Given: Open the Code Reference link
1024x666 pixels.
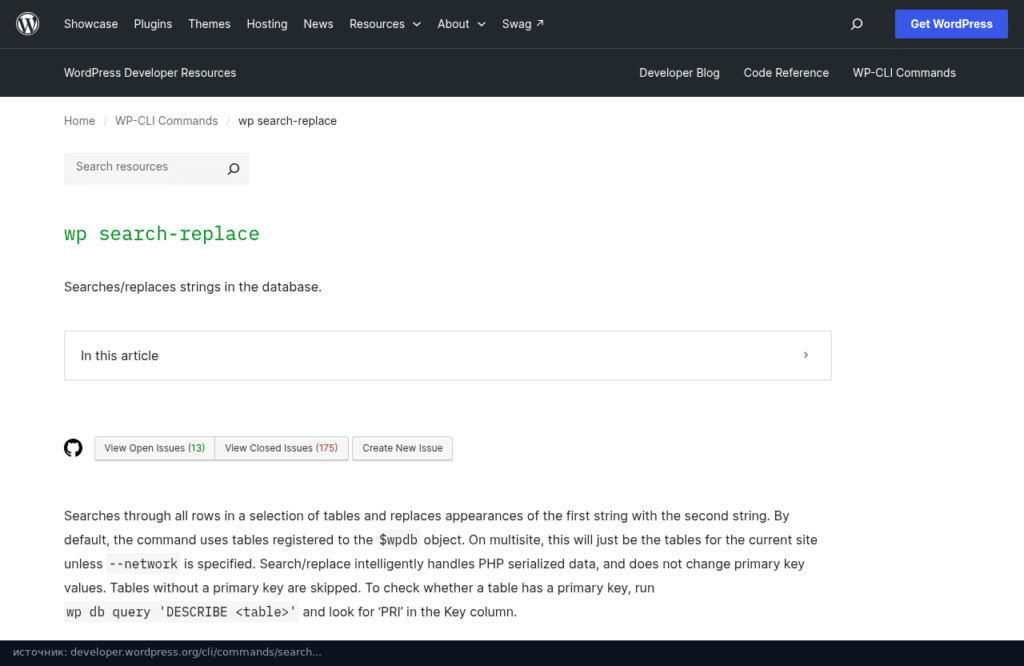Looking at the screenshot, I should [x=786, y=73].
